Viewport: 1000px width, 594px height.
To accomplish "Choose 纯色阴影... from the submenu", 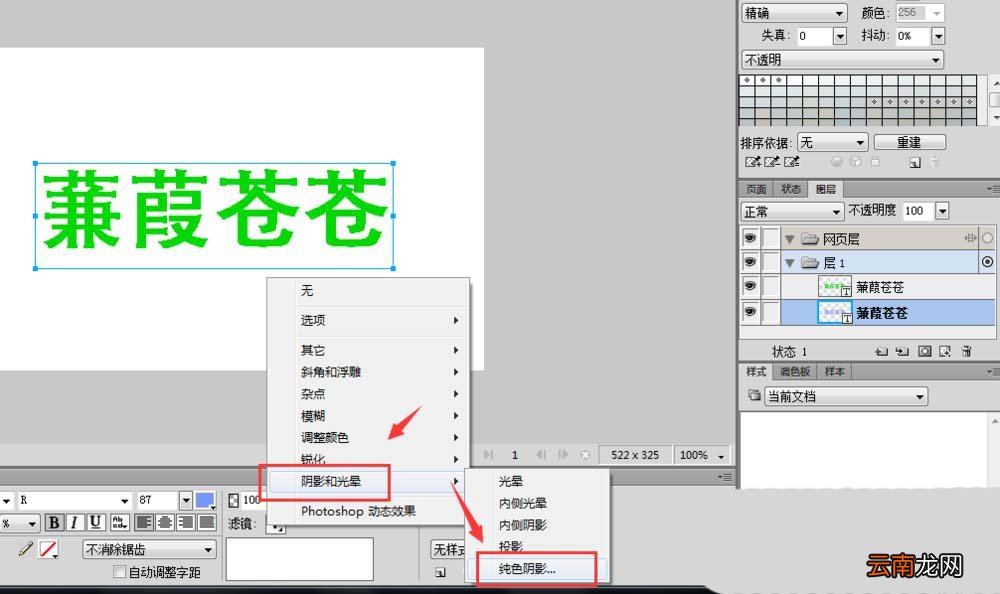I will [538, 568].
